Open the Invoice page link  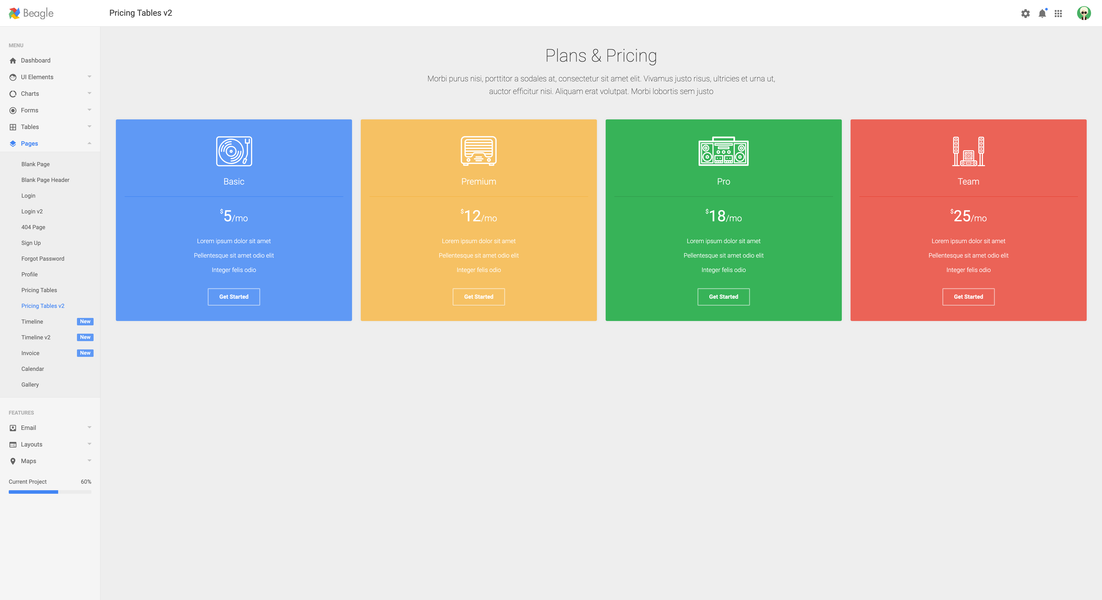(x=31, y=353)
